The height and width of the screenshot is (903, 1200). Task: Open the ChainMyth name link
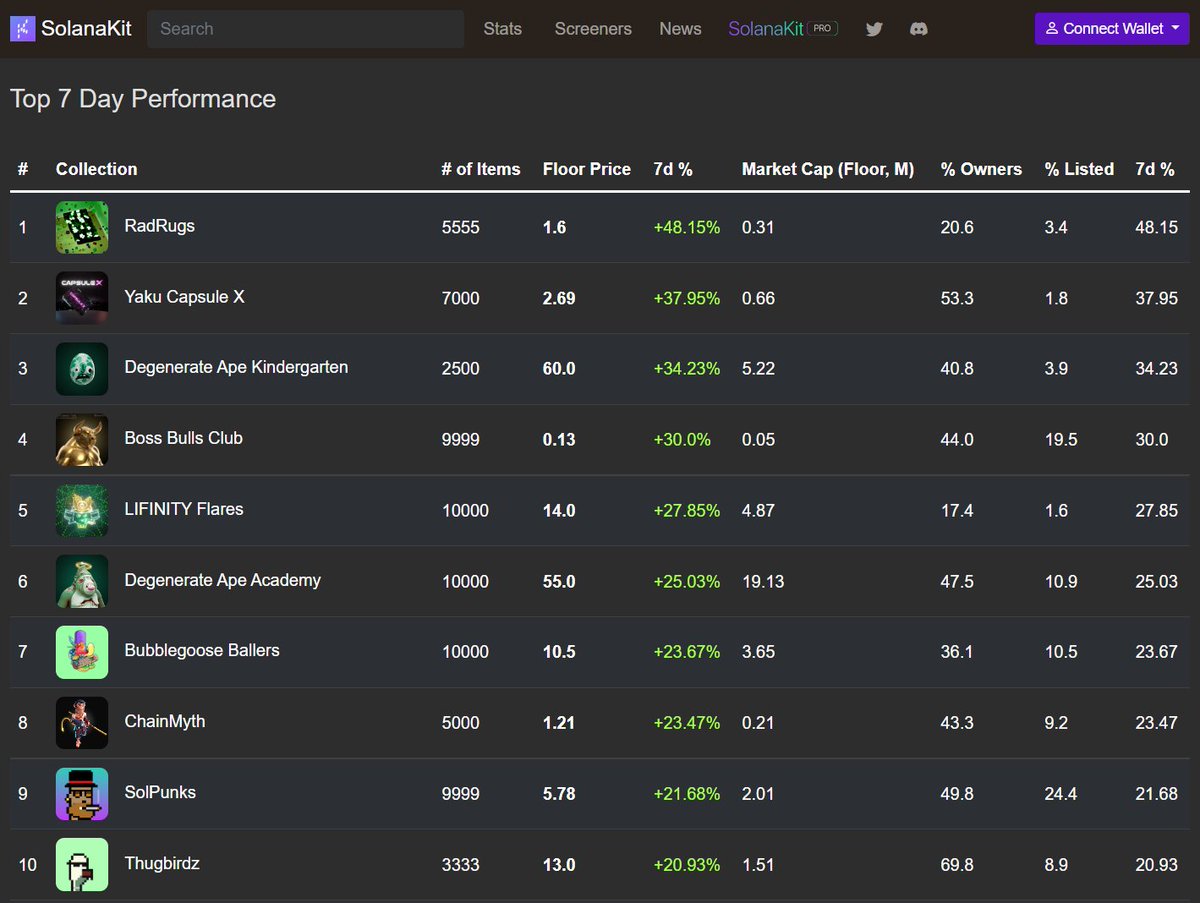pos(165,721)
